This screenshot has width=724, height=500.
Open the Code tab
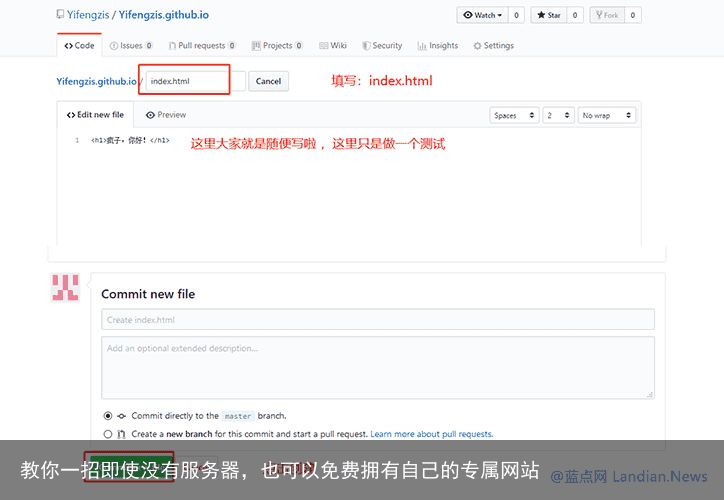79,45
